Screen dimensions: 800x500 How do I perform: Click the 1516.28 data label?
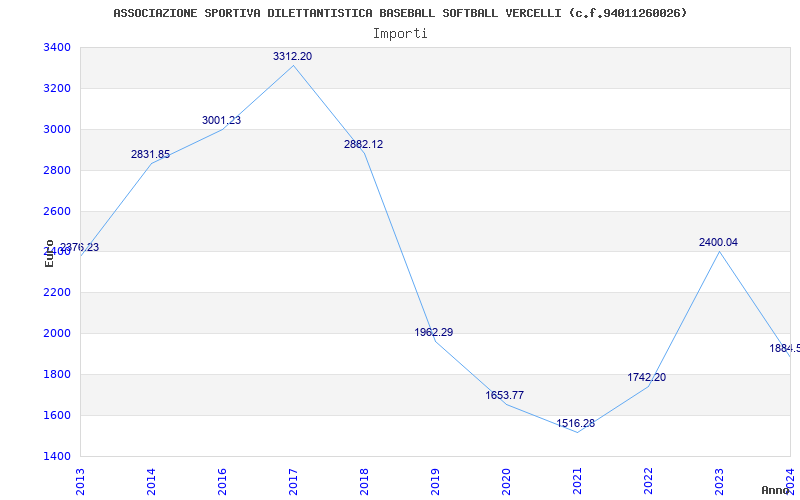click(576, 423)
